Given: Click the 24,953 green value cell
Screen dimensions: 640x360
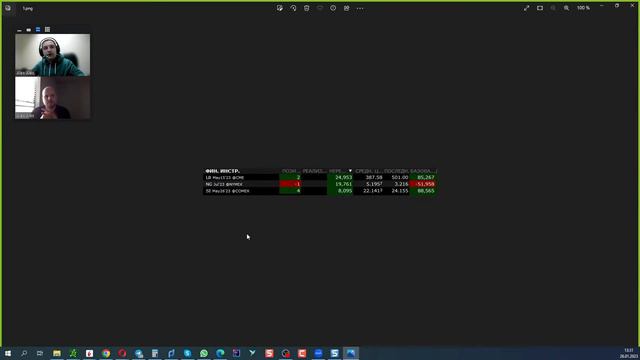Looking at the screenshot, I should [340, 178].
